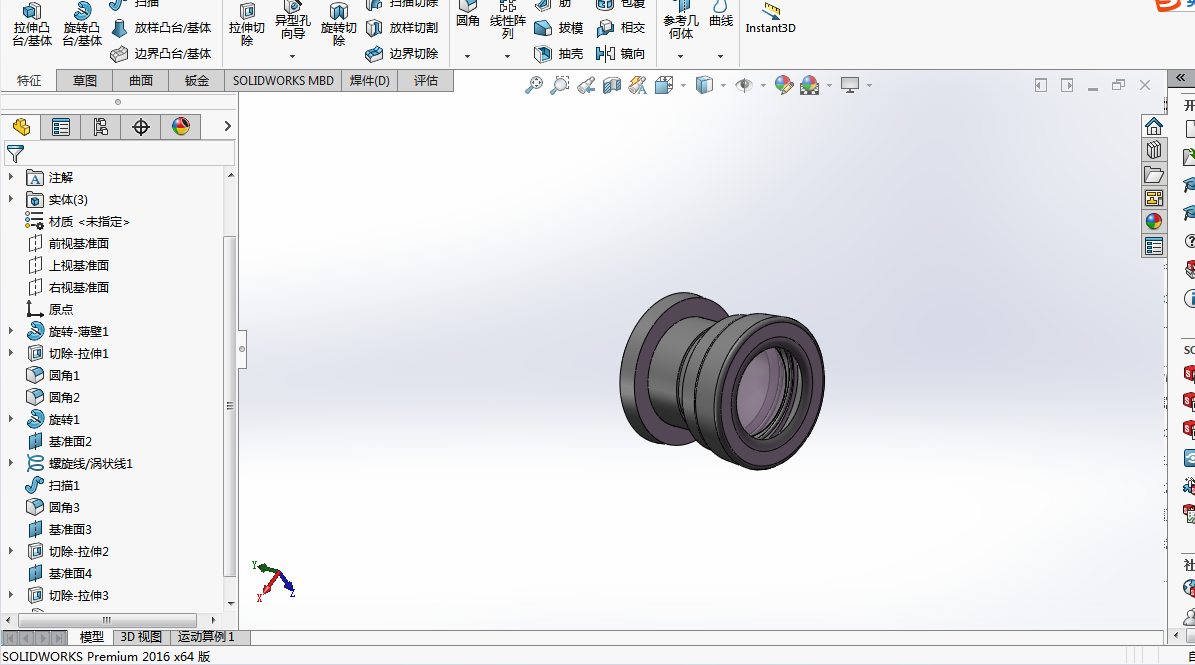This screenshot has height=665, width=1195.
Task: Open the SOLIDWORKS MBD tab
Action: point(283,81)
